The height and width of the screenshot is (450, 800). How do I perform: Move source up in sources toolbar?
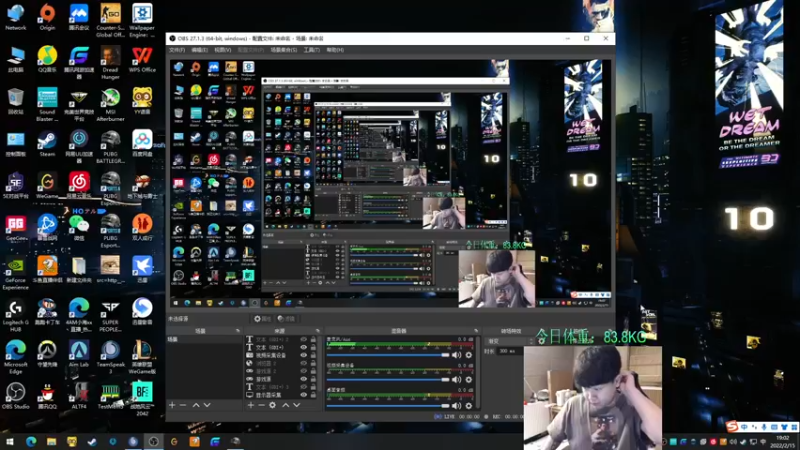pos(286,405)
